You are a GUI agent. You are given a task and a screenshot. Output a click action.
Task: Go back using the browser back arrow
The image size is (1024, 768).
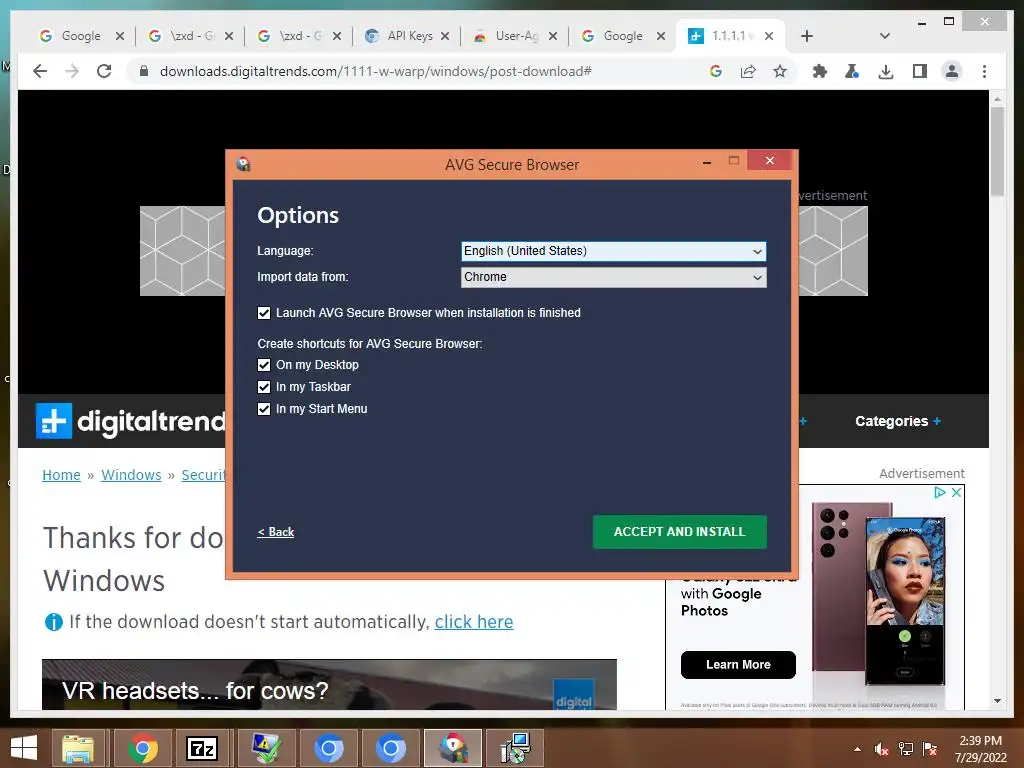pos(40,71)
